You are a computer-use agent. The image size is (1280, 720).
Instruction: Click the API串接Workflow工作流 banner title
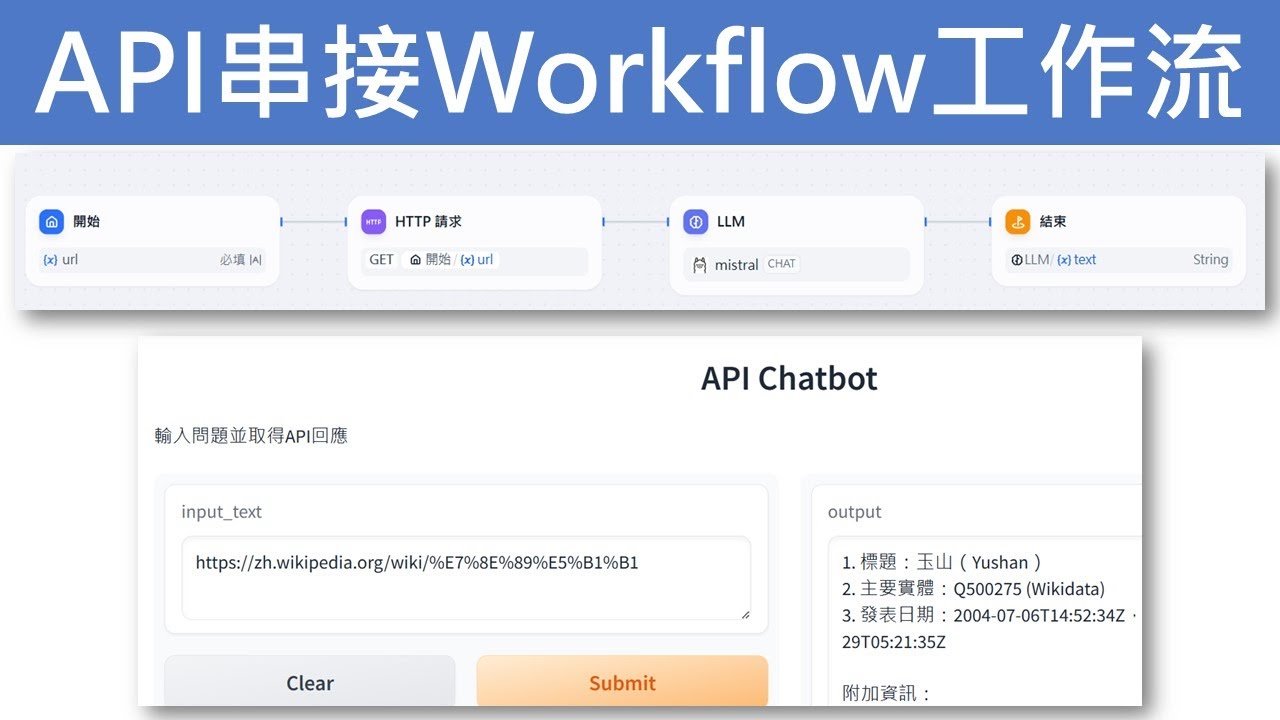tap(640, 74)
